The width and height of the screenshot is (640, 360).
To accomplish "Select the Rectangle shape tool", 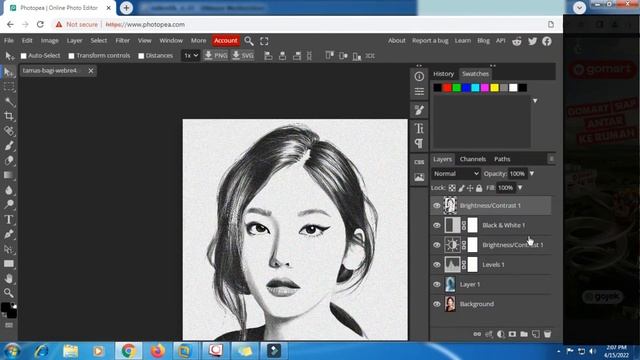I will point(9,264).
